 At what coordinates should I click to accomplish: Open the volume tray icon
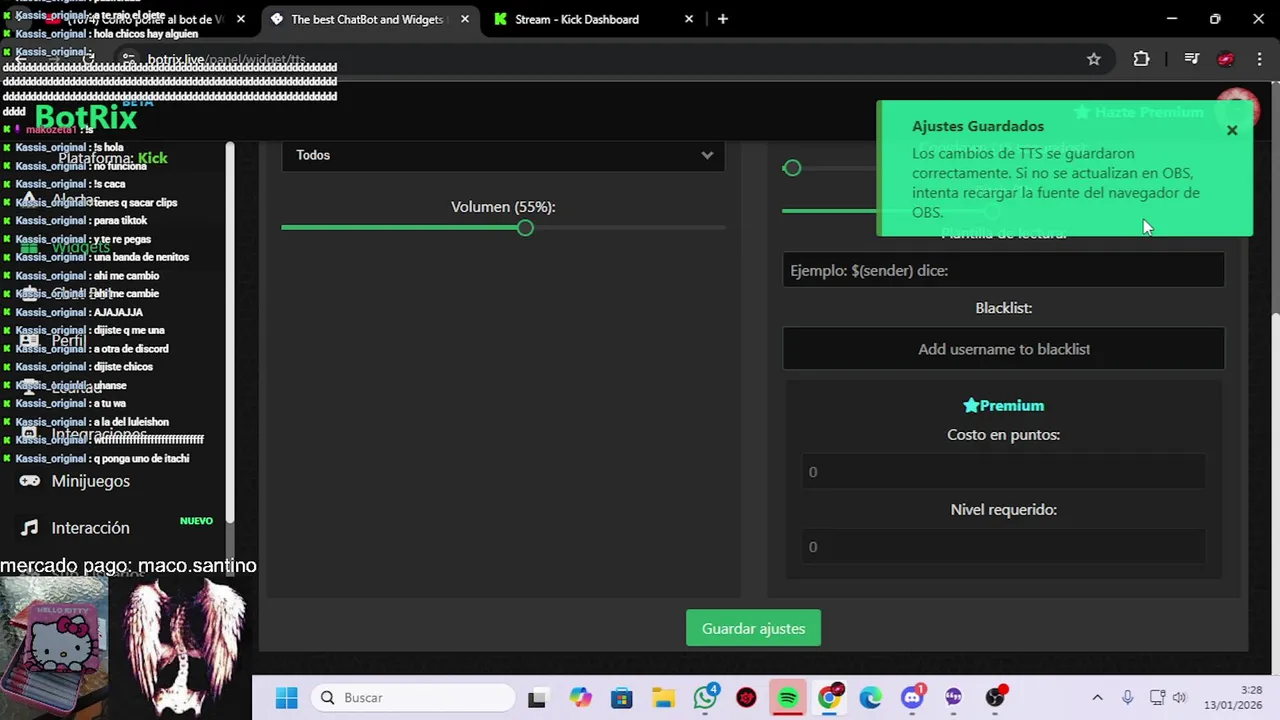tap(1180, 698)
